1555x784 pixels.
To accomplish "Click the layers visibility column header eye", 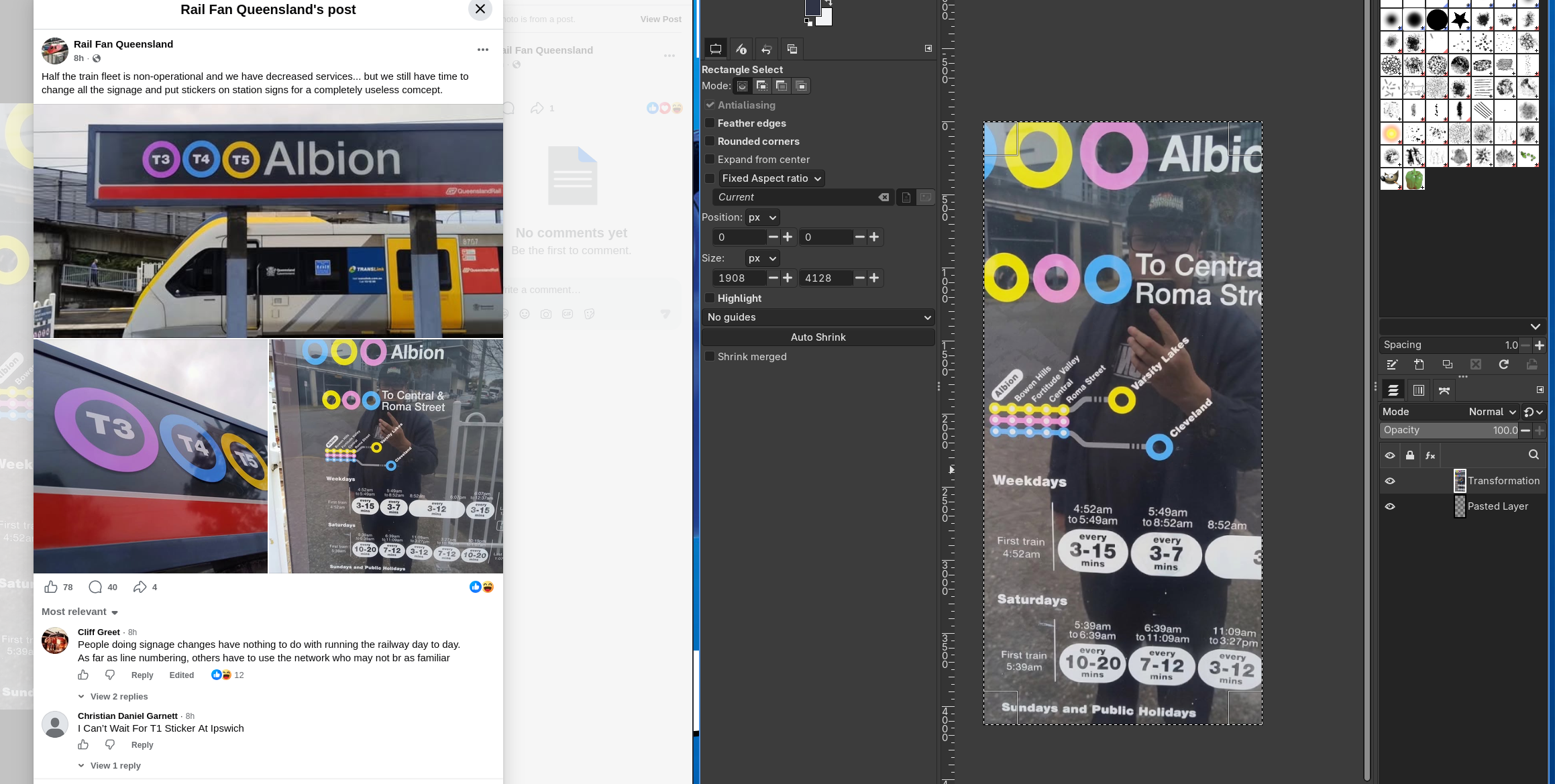I will (x=1390, y=455).
